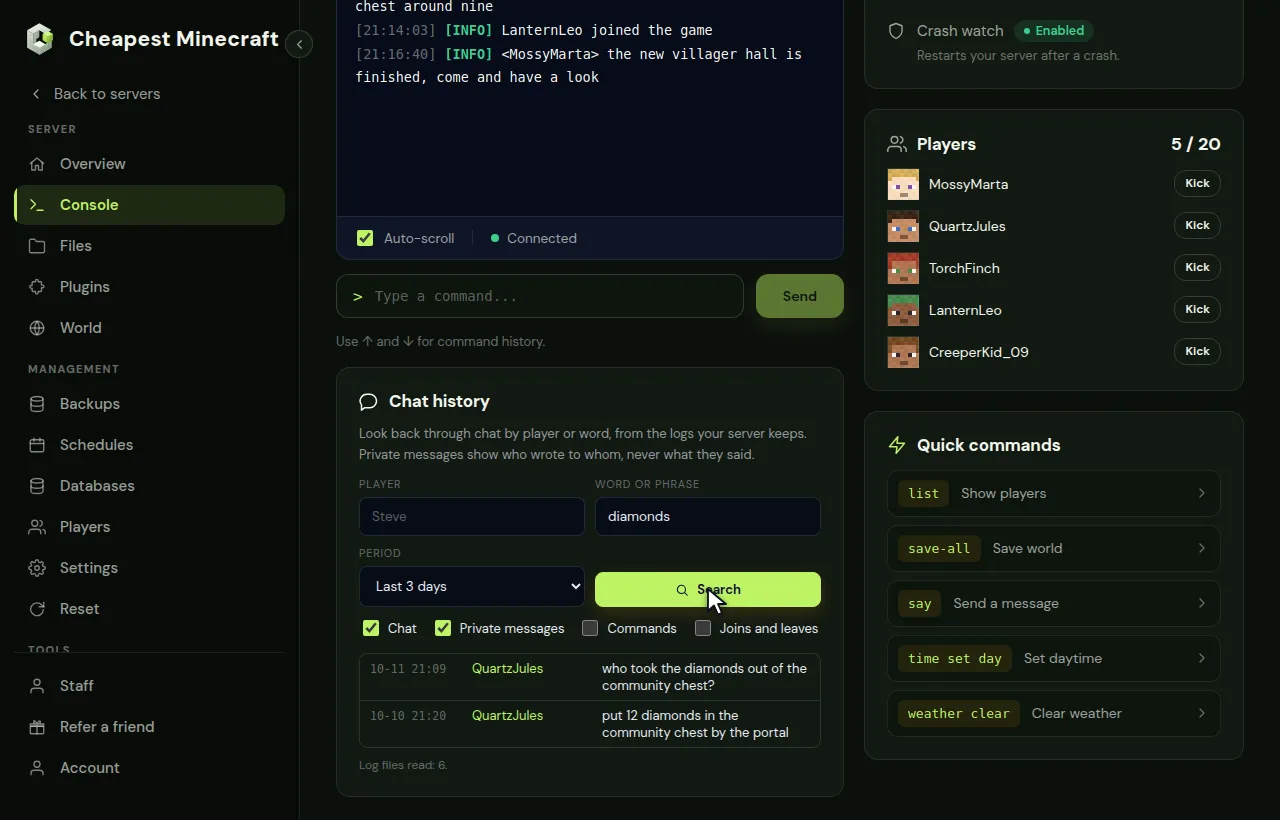Click MossyMarta's player avatar
The width and height of the screenshot is (1280, 820).
pyautogui.click(x=903, y=184)
